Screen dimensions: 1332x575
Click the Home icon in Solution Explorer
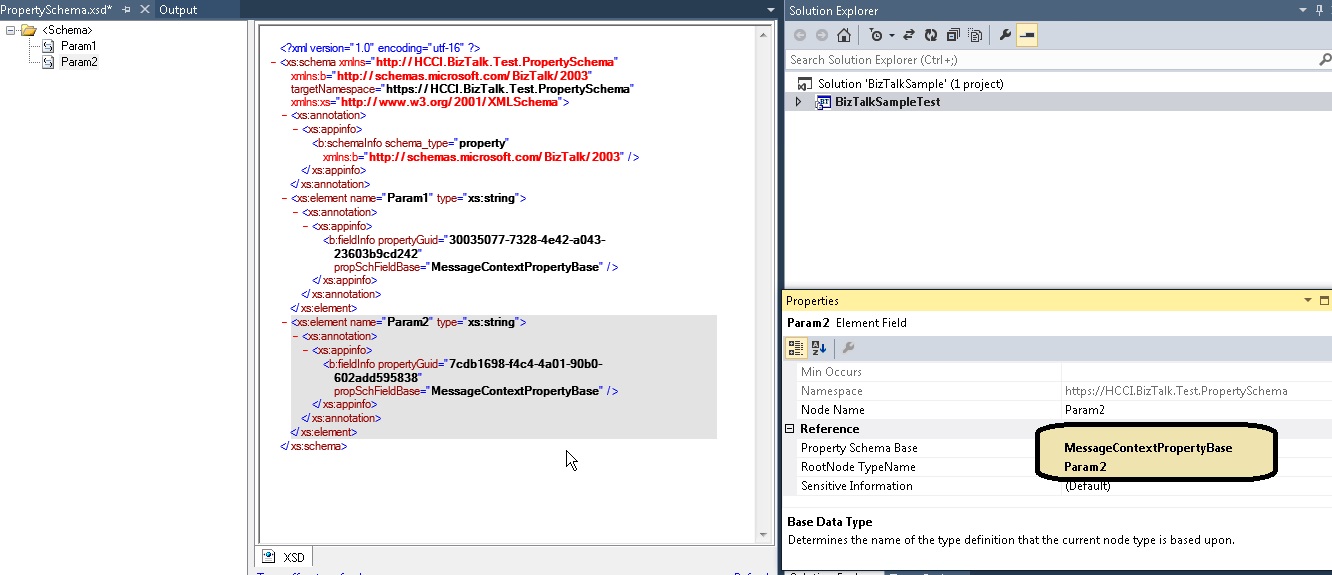coord(844,35)
